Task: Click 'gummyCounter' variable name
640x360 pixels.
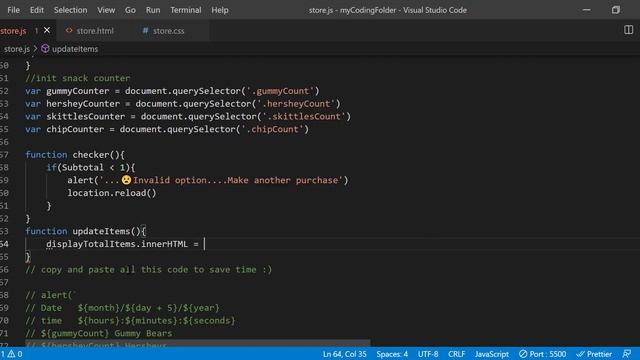Action: pos(78,91)
